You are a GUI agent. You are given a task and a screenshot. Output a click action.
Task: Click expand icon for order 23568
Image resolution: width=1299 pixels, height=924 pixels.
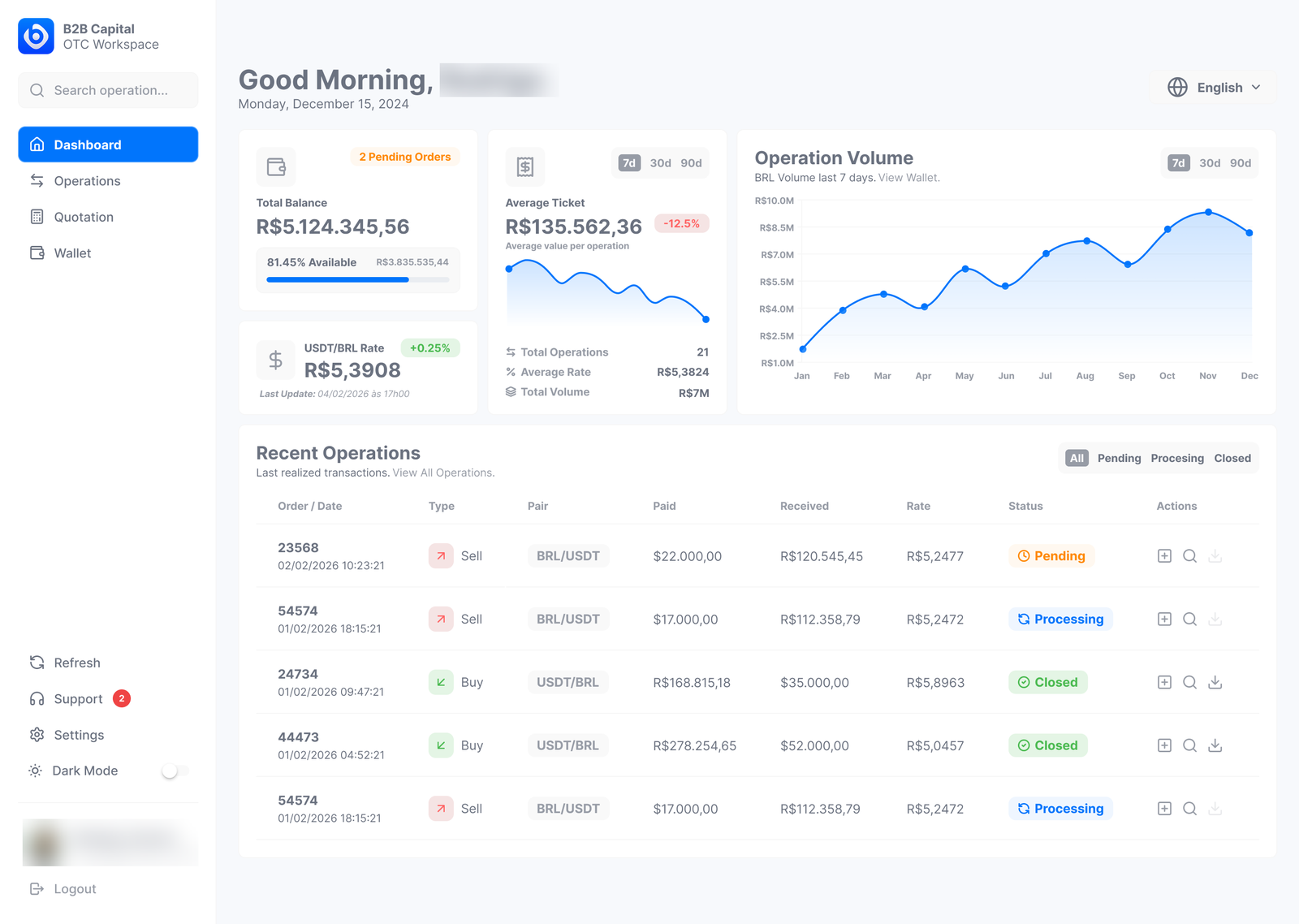(1164, 556)
